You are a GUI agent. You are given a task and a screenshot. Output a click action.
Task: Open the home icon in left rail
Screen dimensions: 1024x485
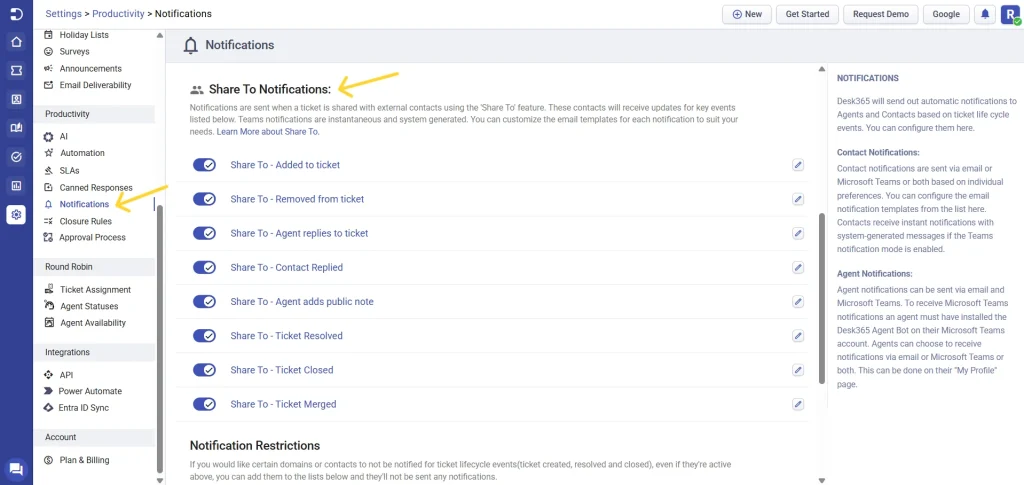point(16,42)
